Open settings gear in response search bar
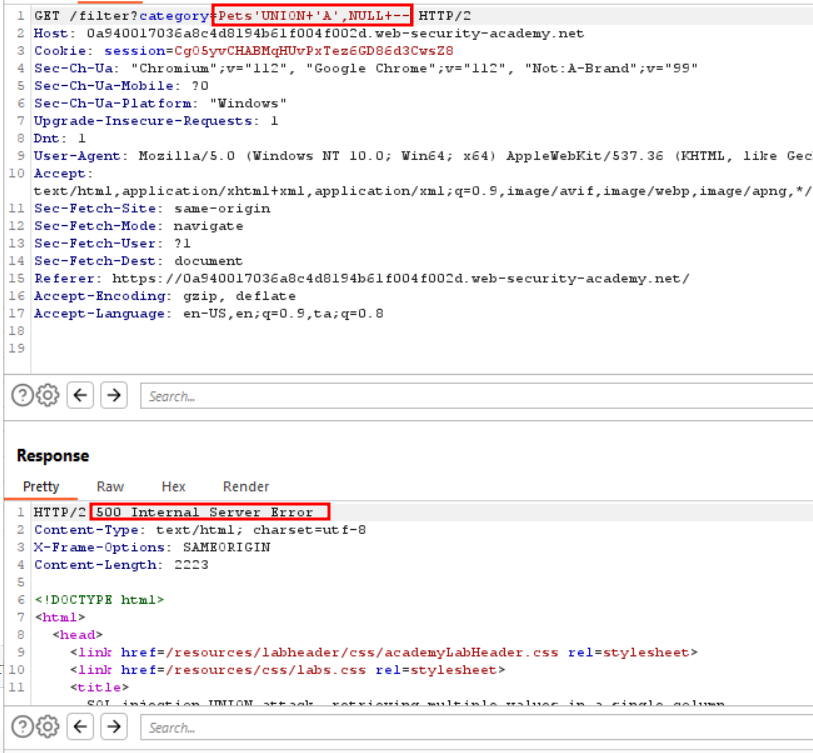Viewport: 813px width, 753px height. (48, 727)
